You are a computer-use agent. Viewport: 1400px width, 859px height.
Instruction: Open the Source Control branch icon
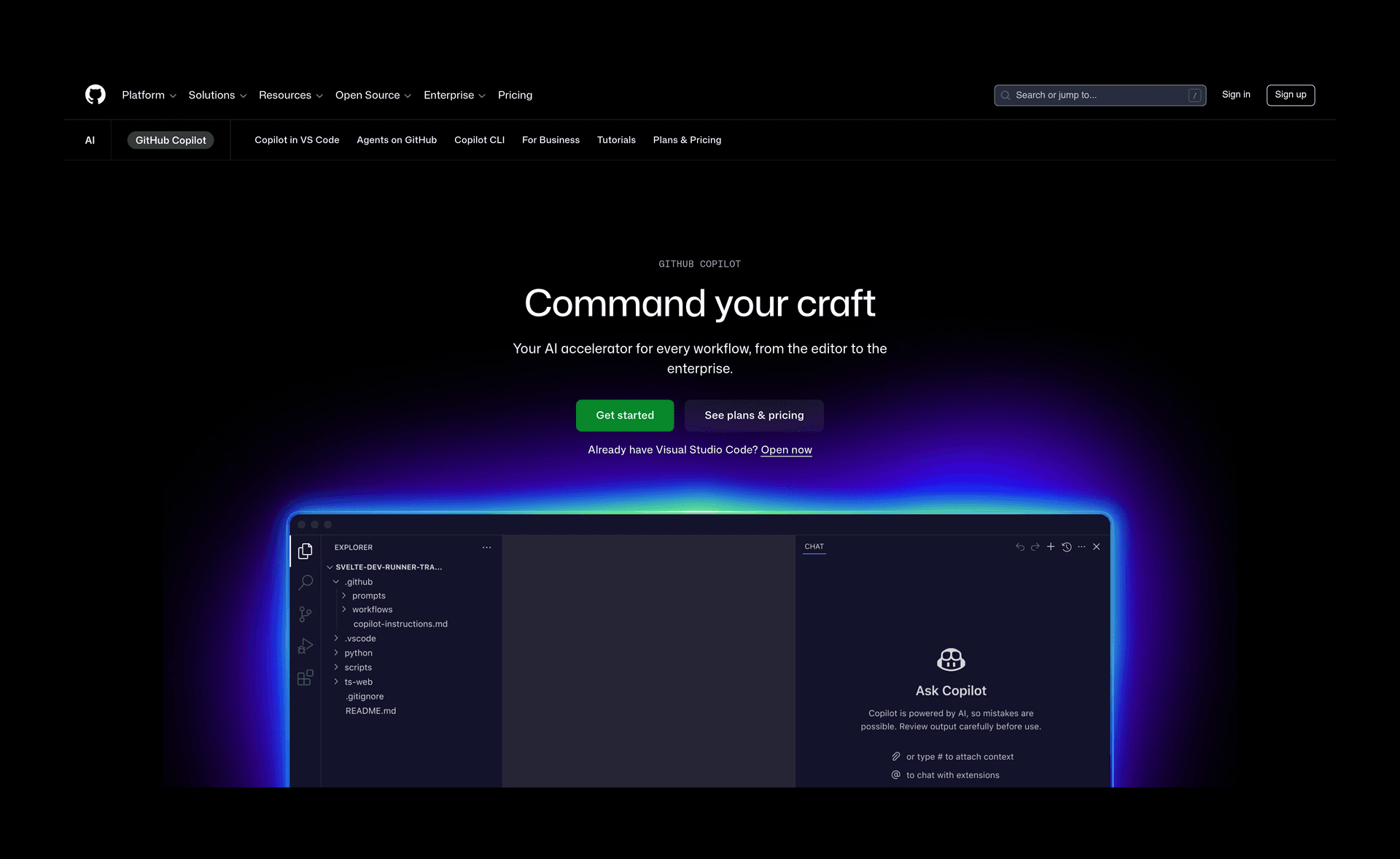(306, 615)
